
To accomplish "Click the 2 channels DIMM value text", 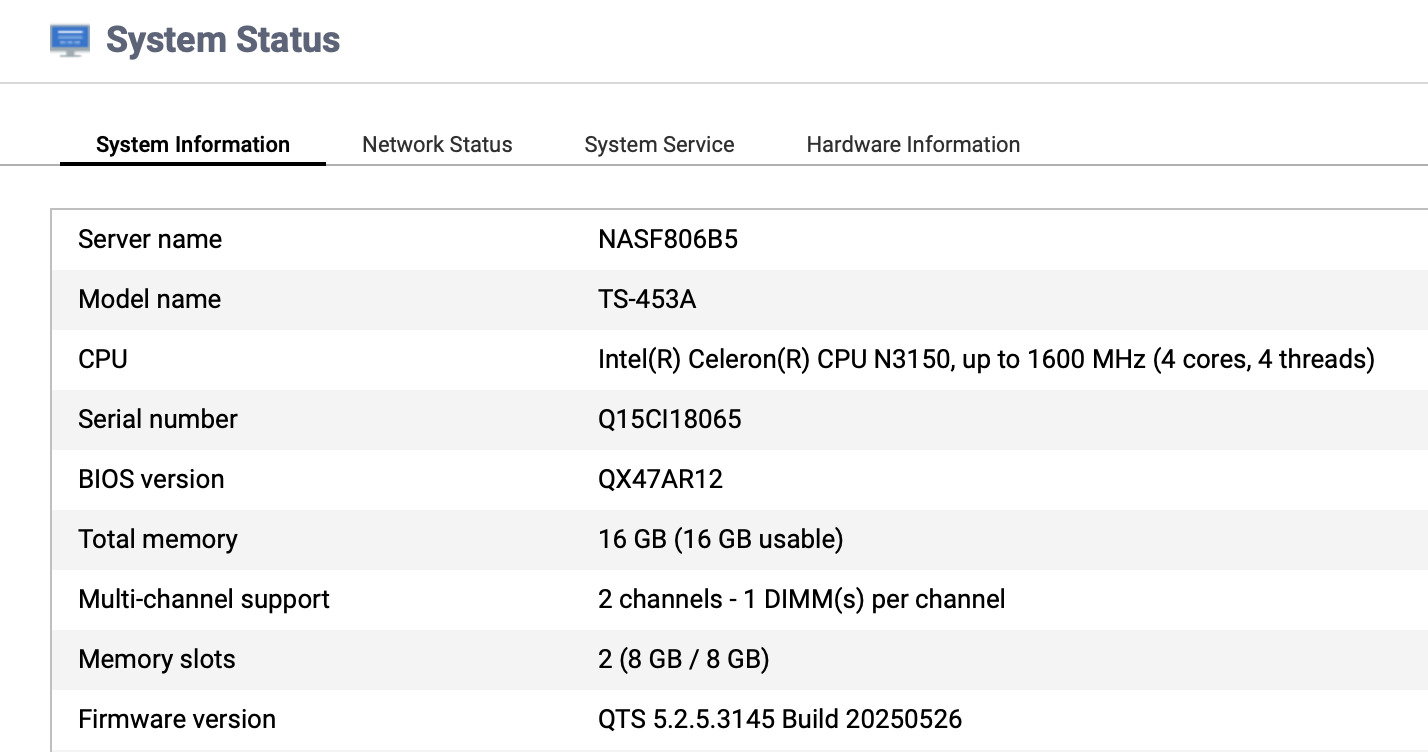I will pos(801,600).
